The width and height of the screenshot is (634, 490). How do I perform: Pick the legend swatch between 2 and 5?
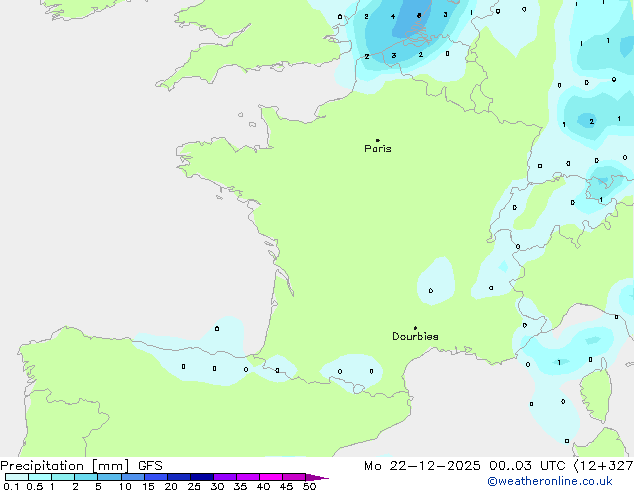tap(86, 477)
